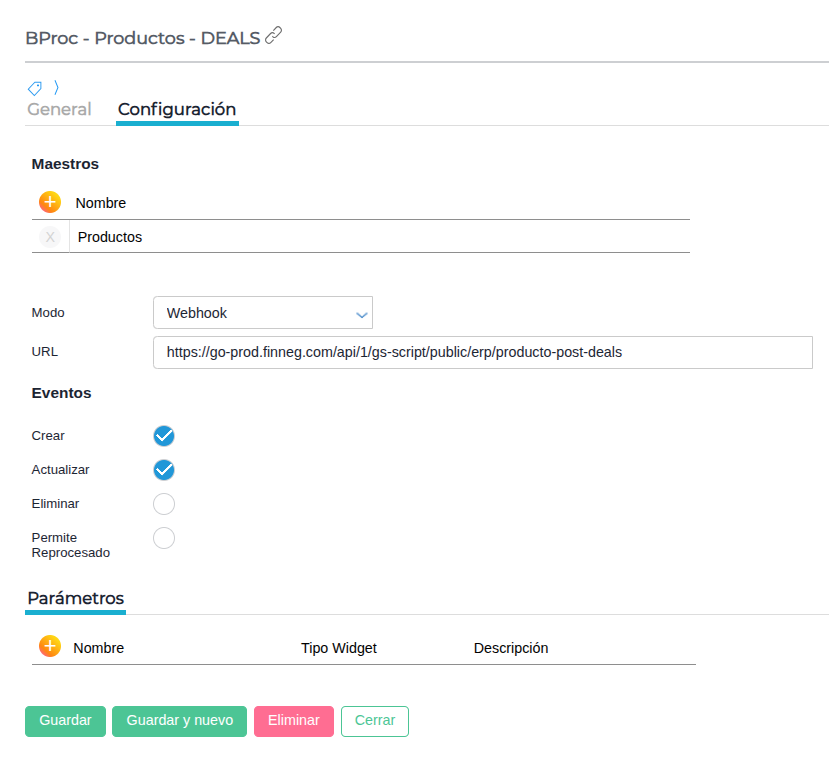Click the Cerrar button
The image size is (829, 759).
pyautogui.click(x=374, y=721)
